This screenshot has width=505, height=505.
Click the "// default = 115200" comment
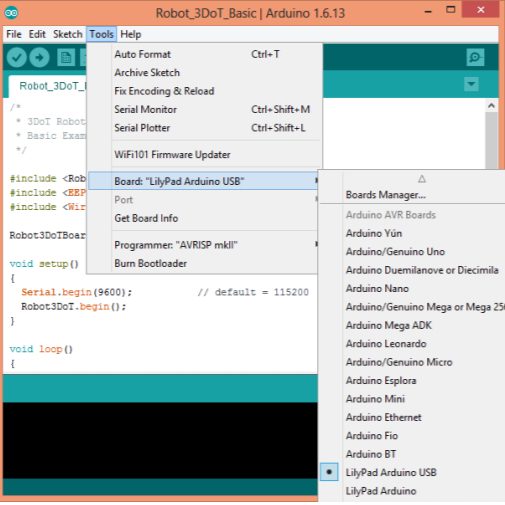pos(253,292)
